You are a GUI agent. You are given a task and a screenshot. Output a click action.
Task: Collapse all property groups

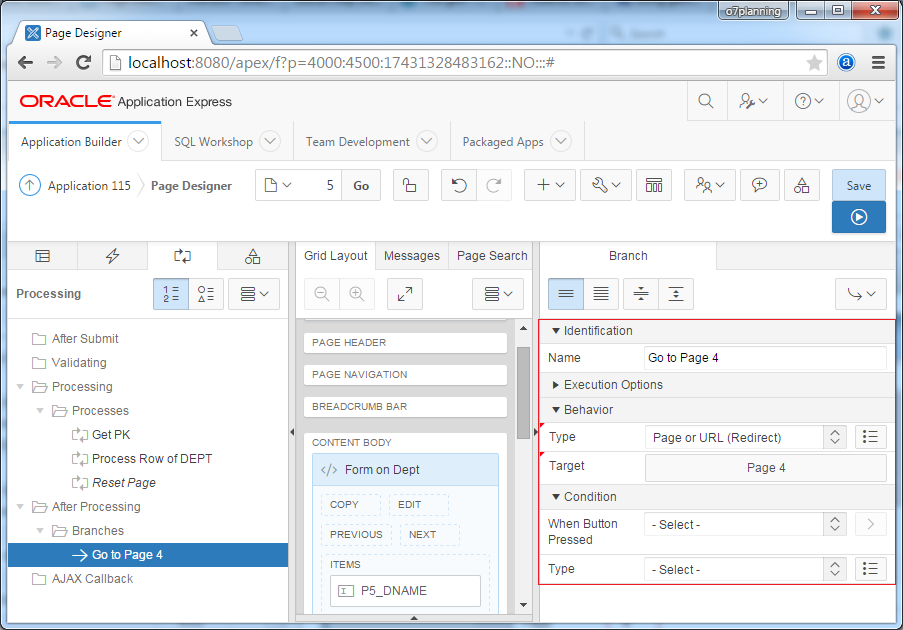pyautogui.click(x=641, y=294)
